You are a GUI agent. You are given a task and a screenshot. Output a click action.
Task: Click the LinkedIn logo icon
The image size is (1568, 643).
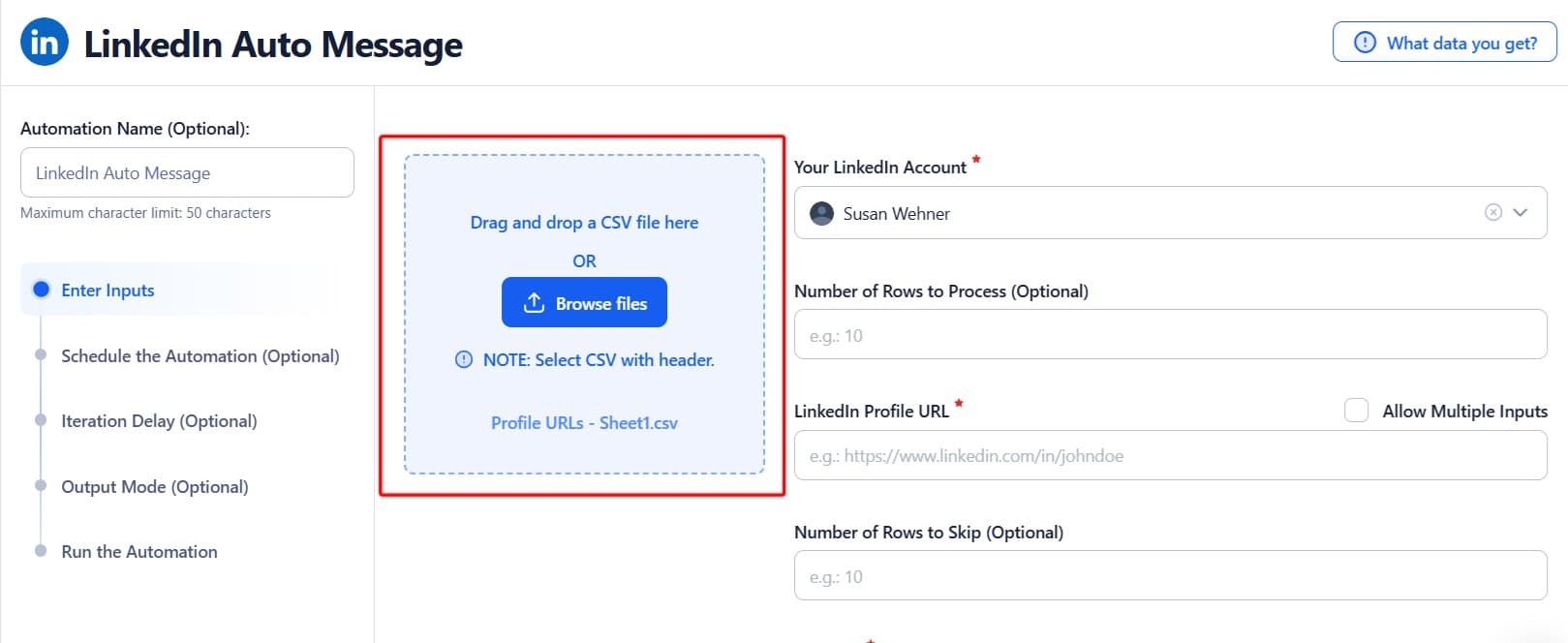(45, 43)
